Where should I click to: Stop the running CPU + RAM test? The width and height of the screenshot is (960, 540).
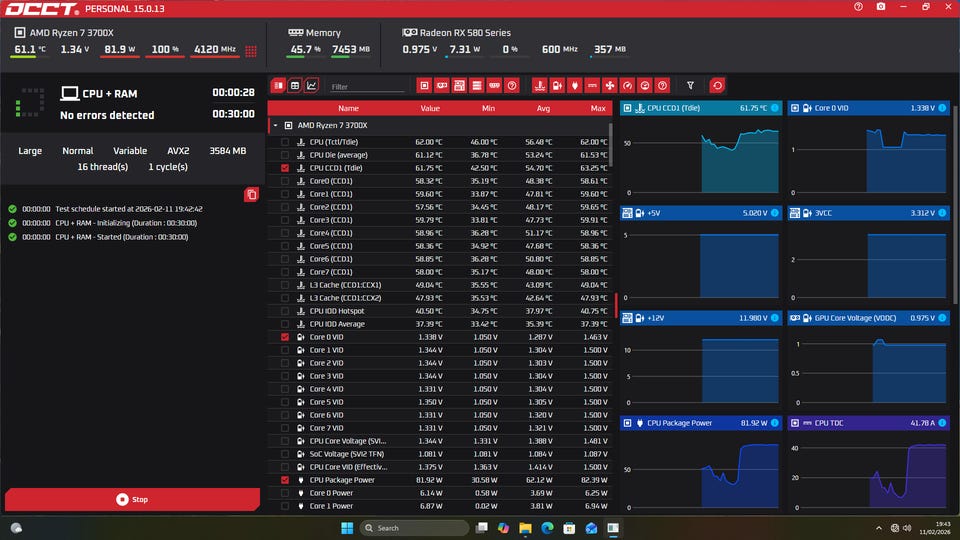pos(132,500)
